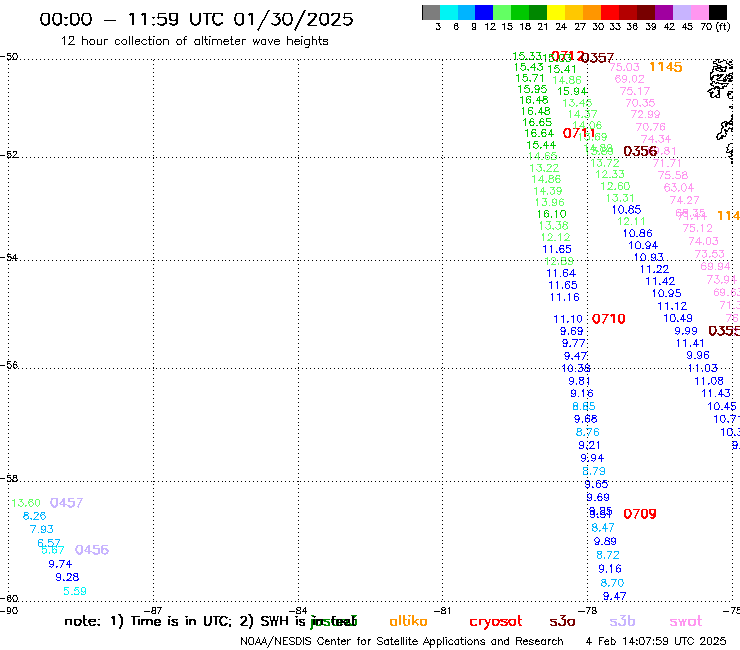
Task: Click the blue wave height 9.77
Action: coord(573,344)
